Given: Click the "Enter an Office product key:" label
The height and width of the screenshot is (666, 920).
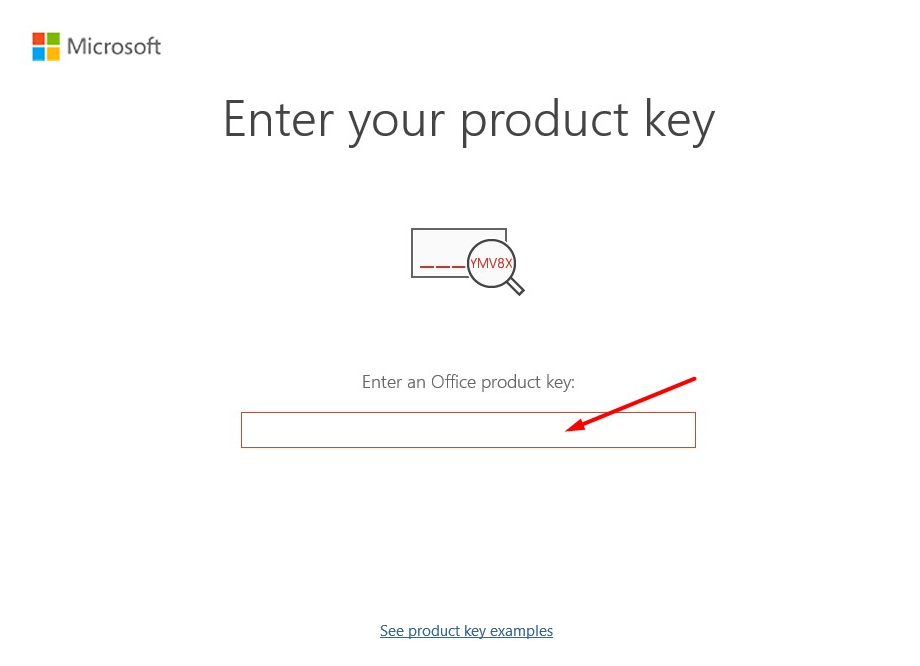Looking at the screenshot, I should tap(468, 382).
